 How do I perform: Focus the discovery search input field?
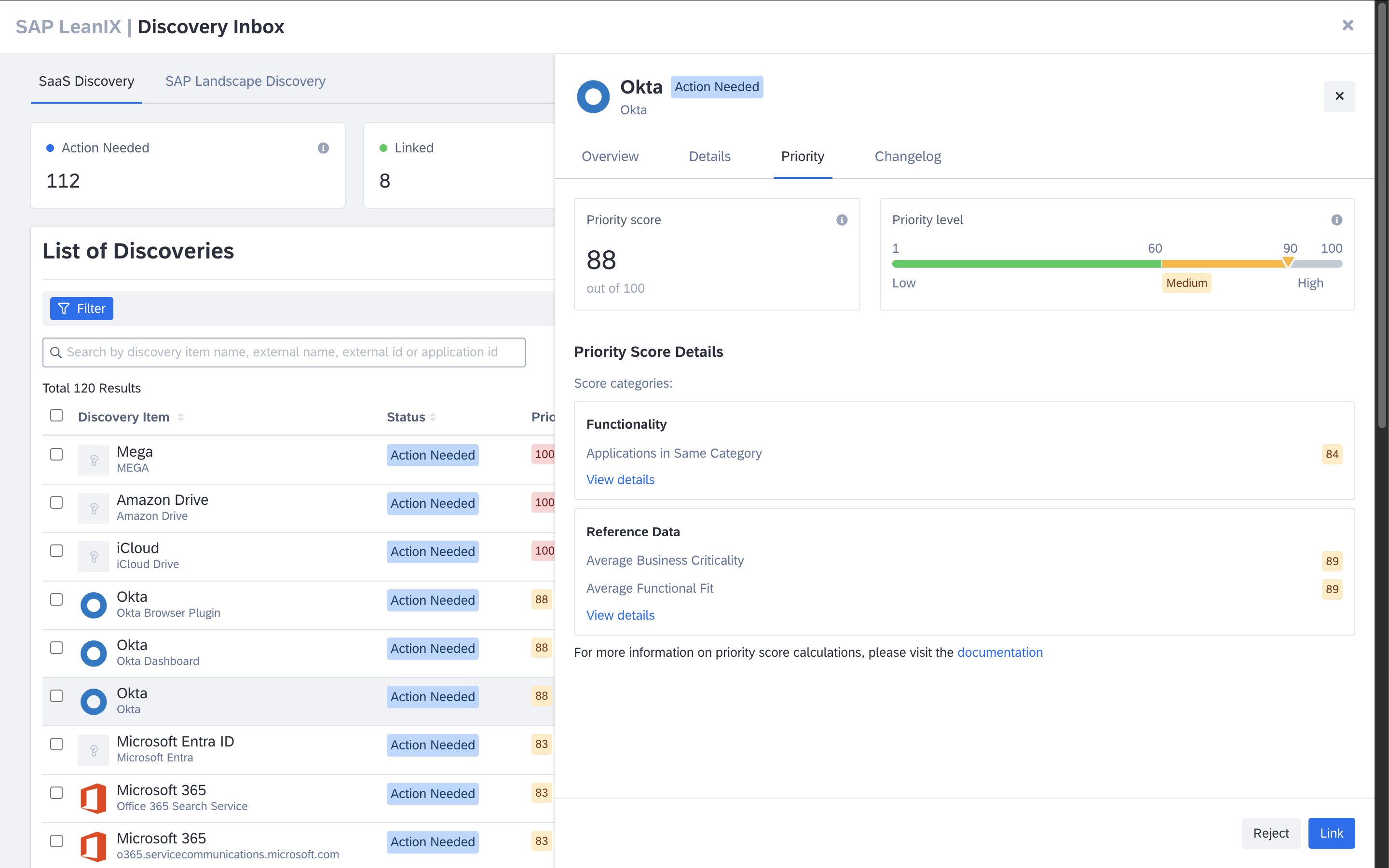coord(284,353)
